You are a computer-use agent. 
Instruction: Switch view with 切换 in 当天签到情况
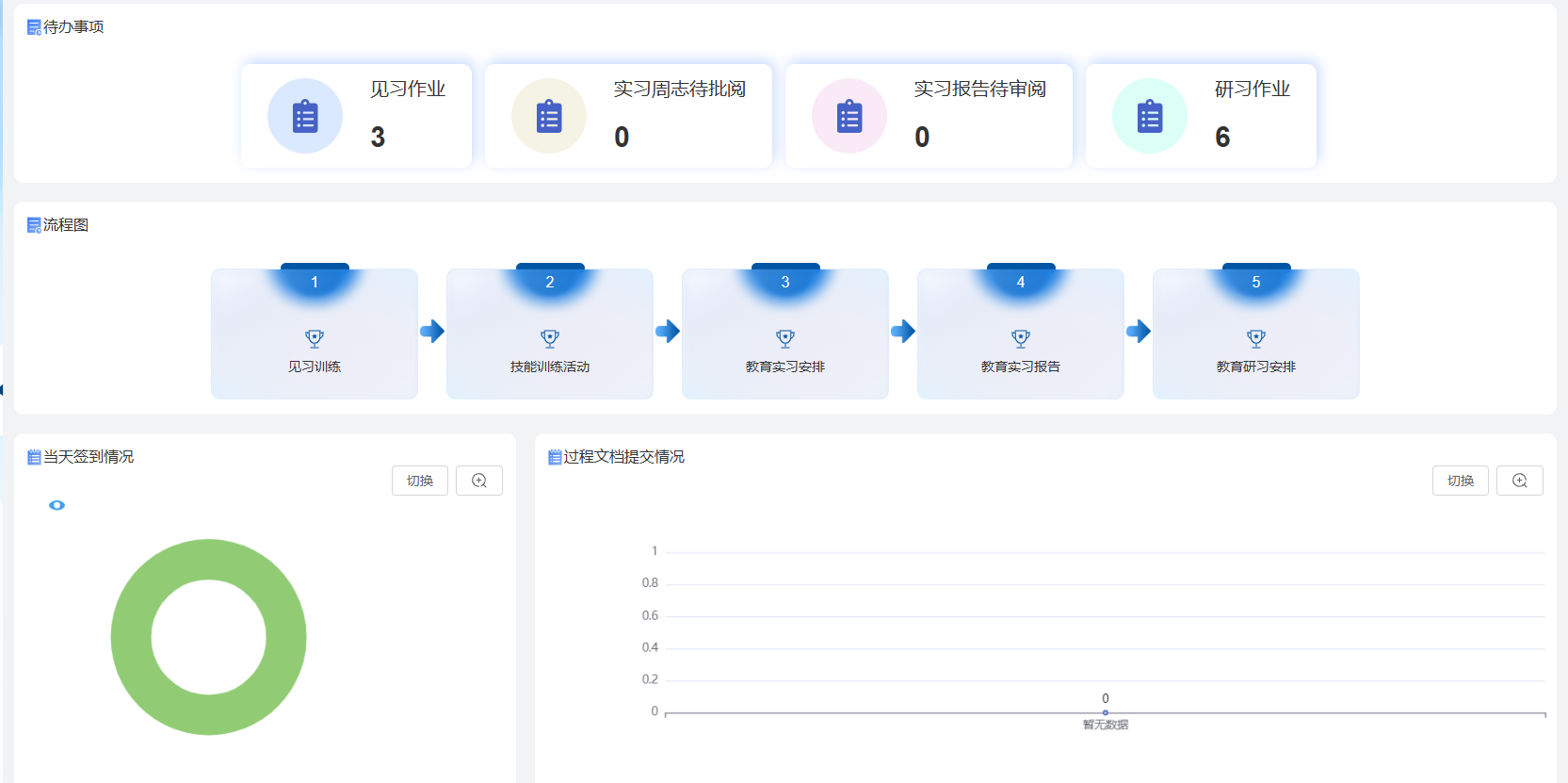click(x=420, y=481)
